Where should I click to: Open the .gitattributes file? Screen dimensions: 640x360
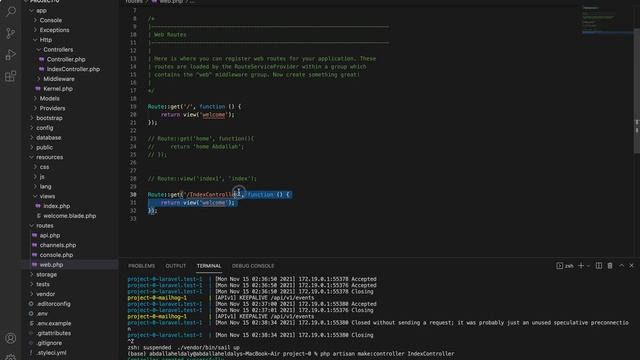point(53,333)
